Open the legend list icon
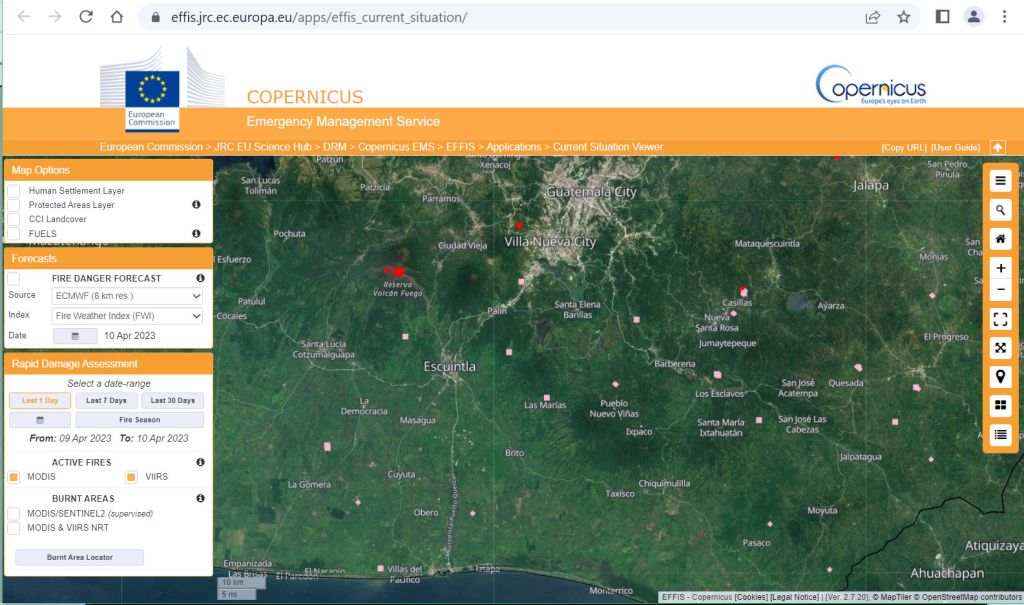Image resolution: width=1024 pixels, height=605 pixels. [1000, 434]
